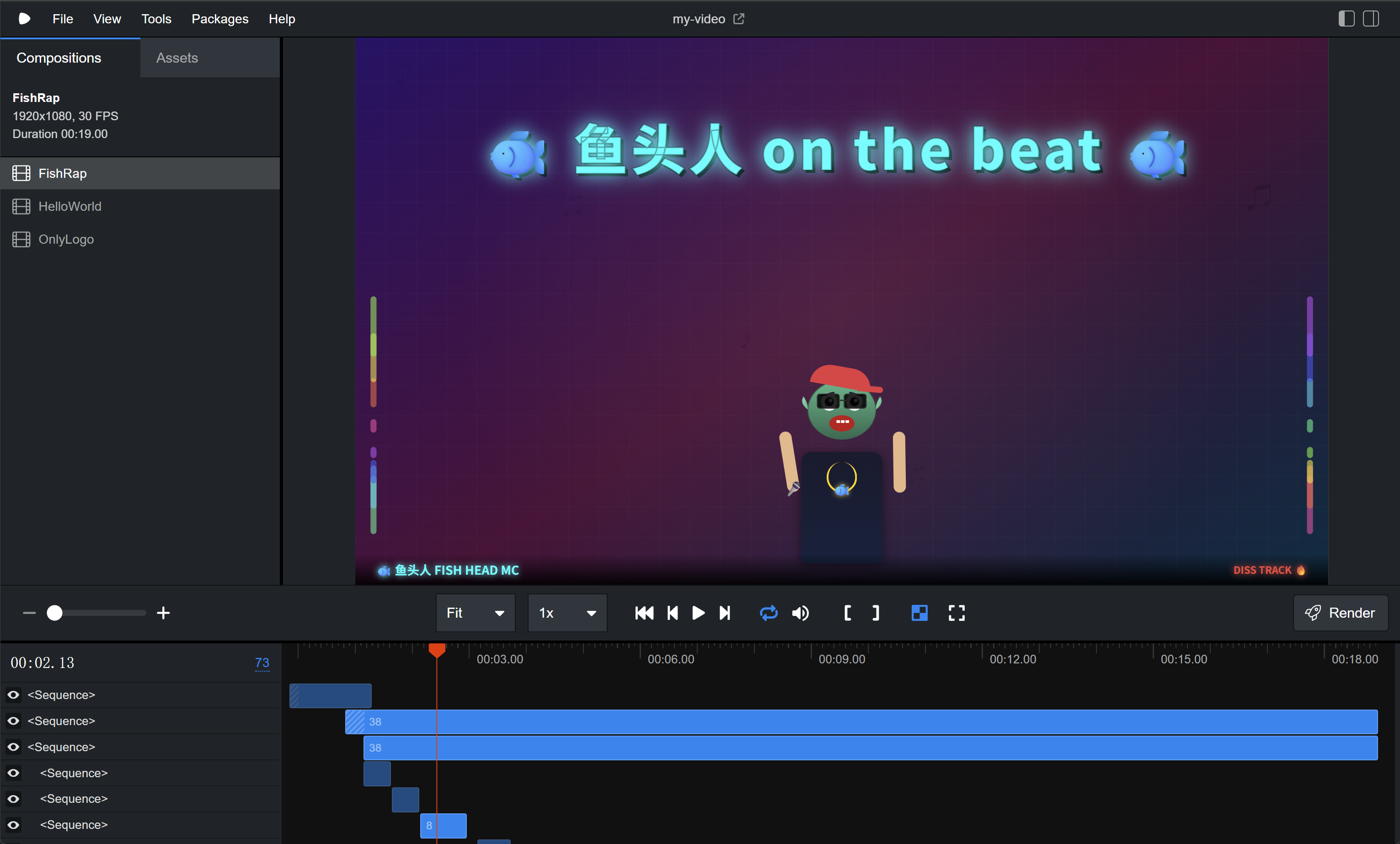Open the Packages menu

click(219, 19)
